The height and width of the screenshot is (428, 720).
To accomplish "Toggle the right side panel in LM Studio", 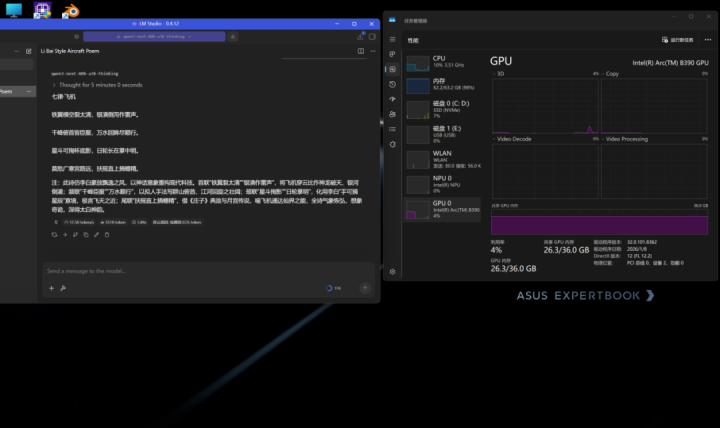I will point(360,50).
